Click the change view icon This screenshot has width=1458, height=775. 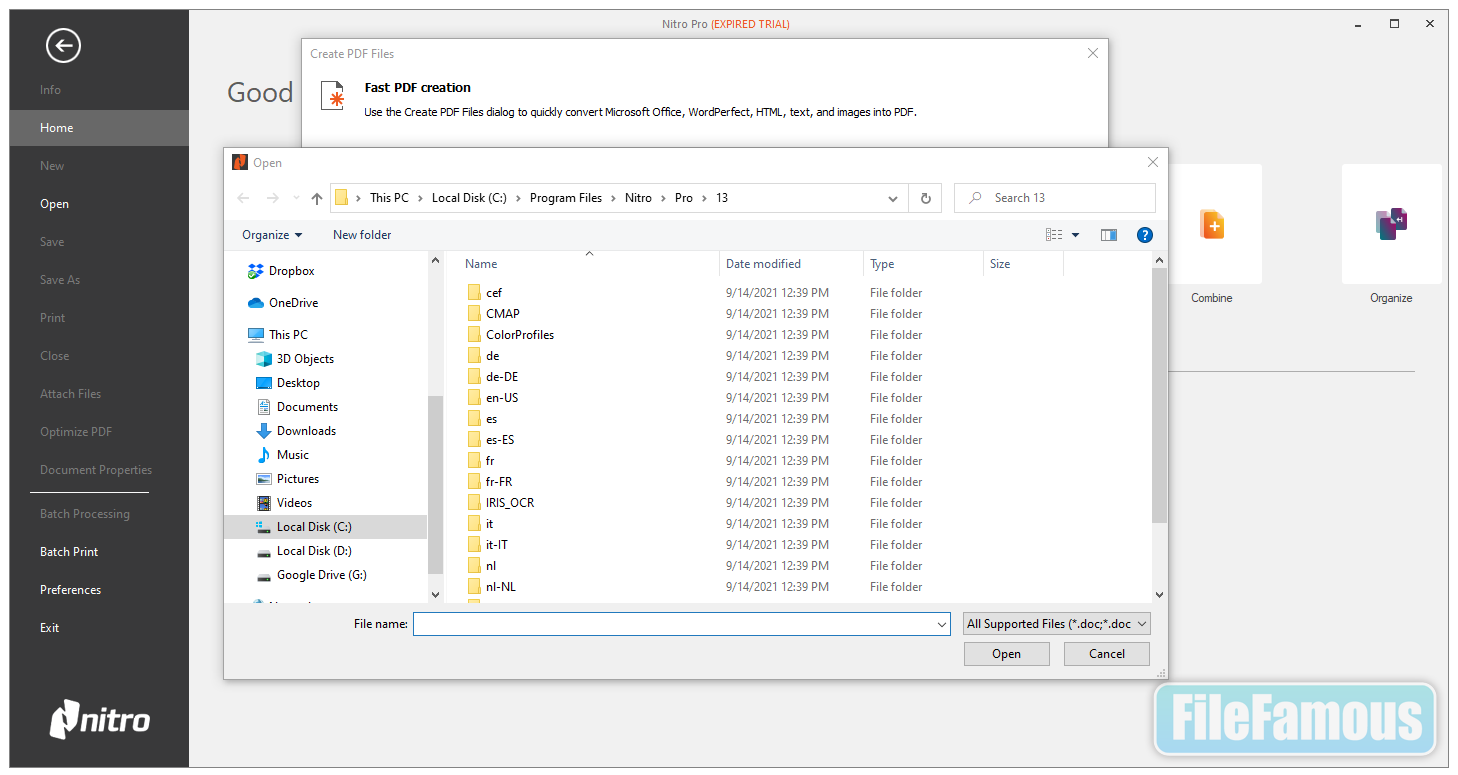1054,235
